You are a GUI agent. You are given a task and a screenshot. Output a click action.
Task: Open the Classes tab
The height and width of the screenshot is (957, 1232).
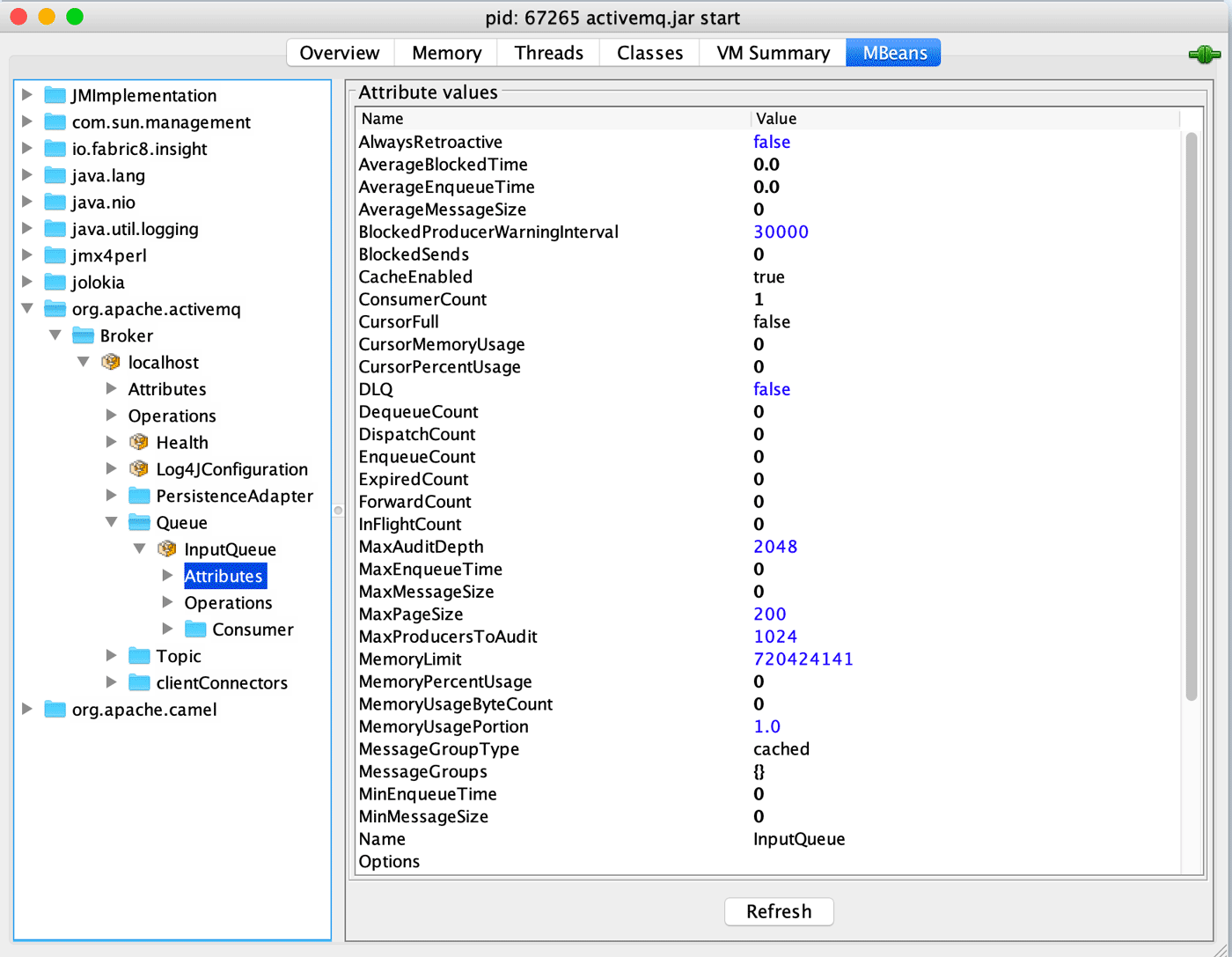pyautogui.click(x=649, y=53)
